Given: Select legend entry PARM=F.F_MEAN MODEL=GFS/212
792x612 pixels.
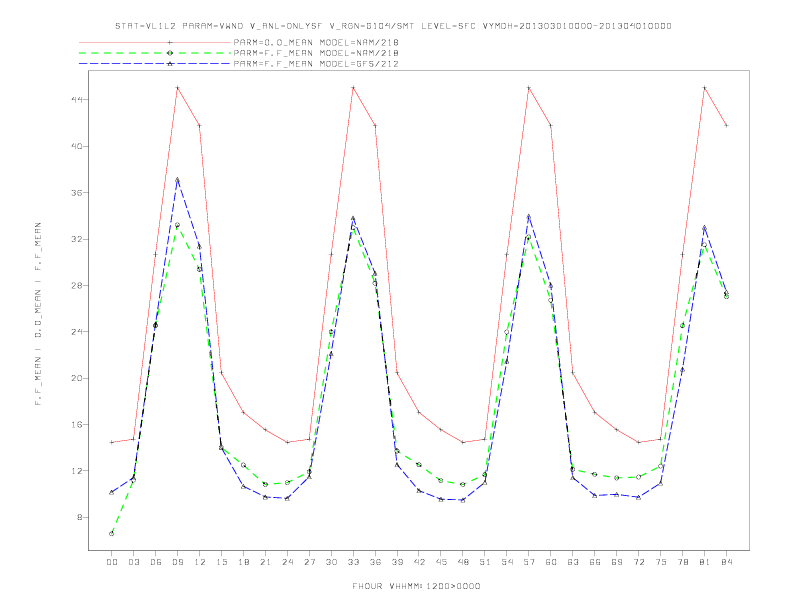Looking at the screenshot, I should pyautogui.click(x=316, y=64).
